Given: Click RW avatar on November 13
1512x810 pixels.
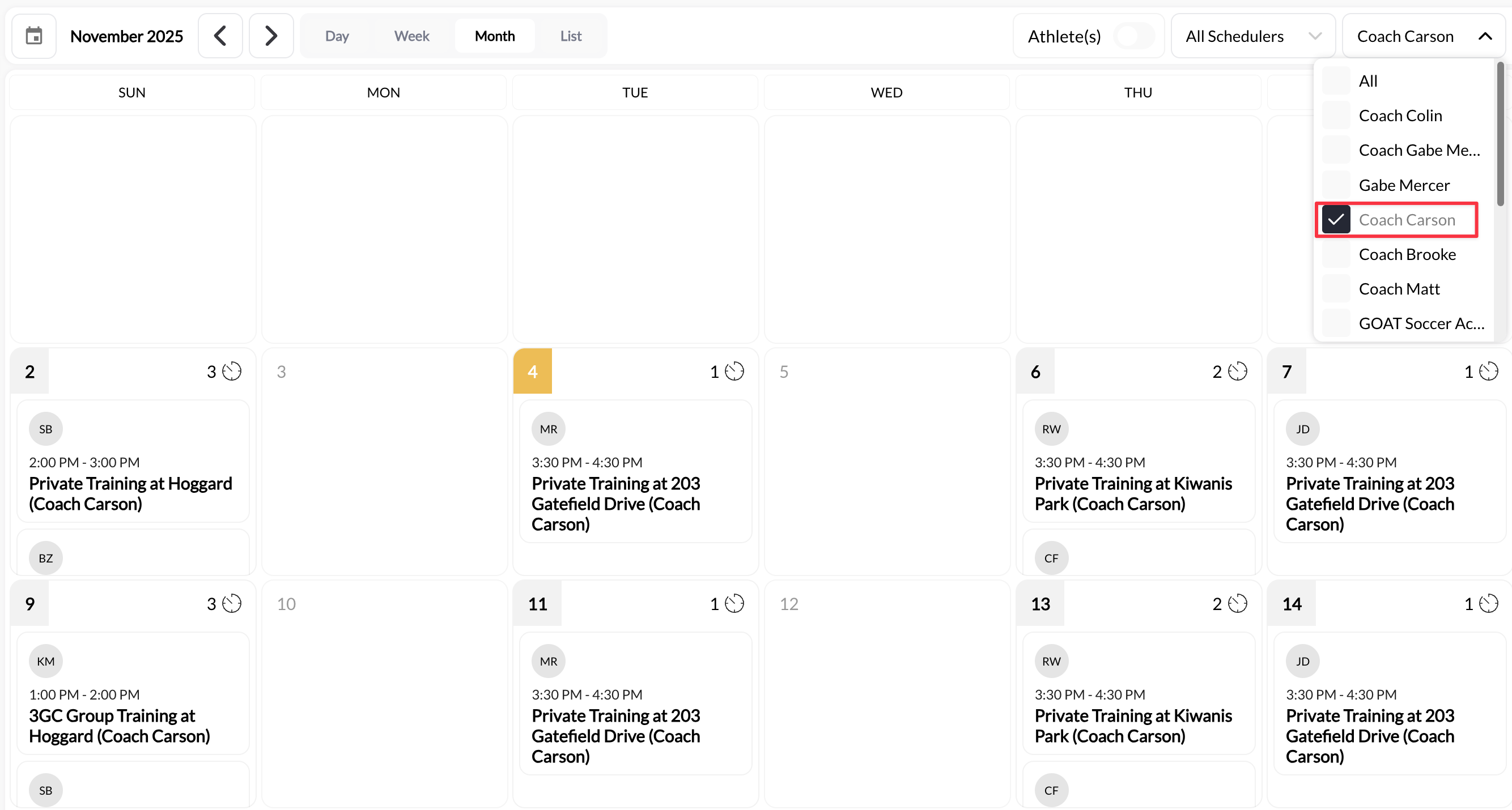Looking at the screenshot, I should (x=1051, y=661).
